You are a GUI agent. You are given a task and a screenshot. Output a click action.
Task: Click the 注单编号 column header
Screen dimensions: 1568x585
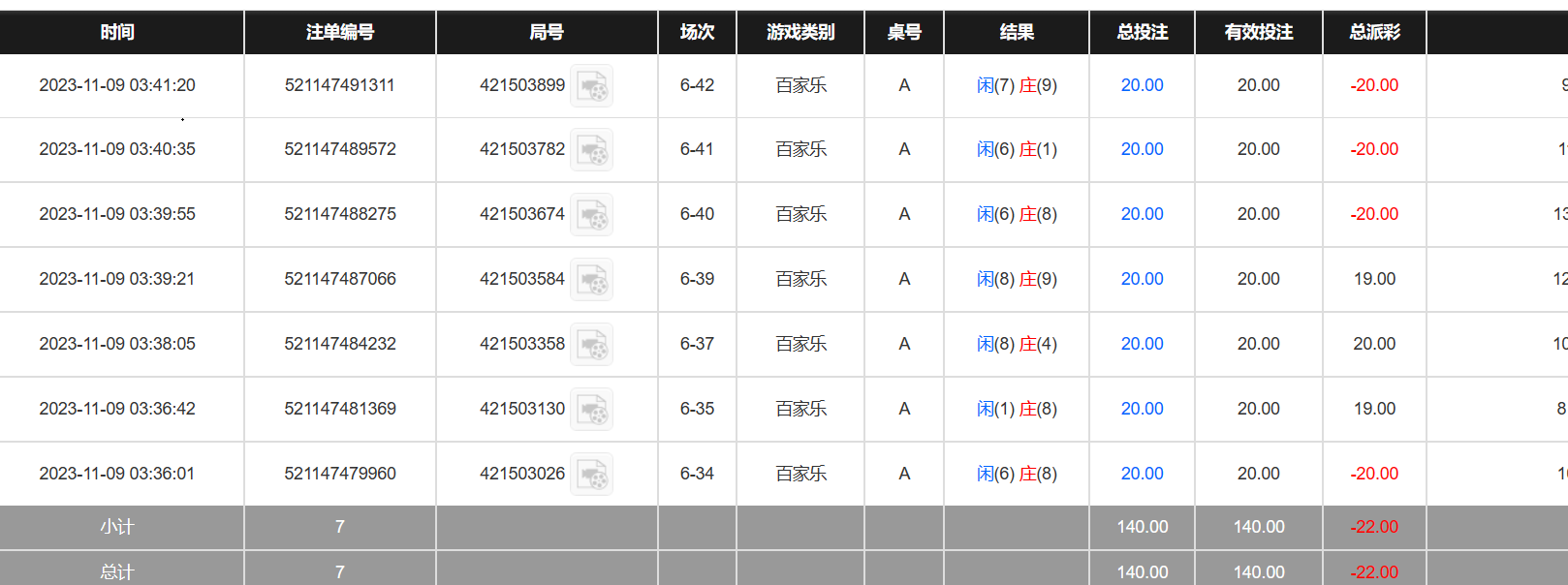pyautogui.click(x=340, y=32)
